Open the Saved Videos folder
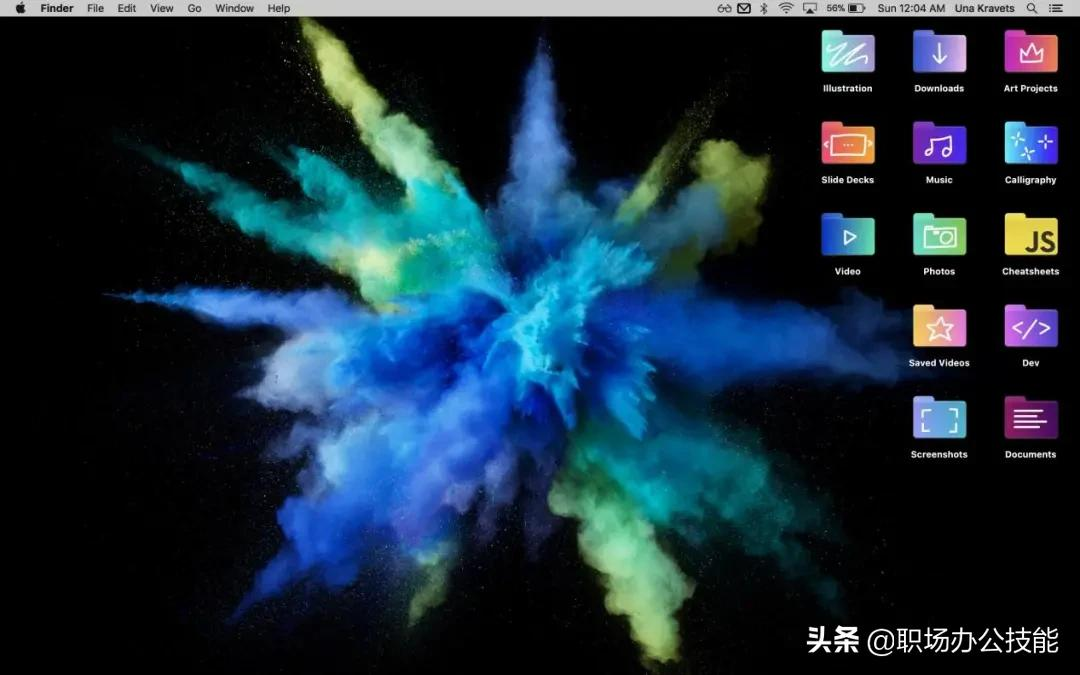Image resolution: width=1080 pixels, height=675 pixels. coord(939,327)
